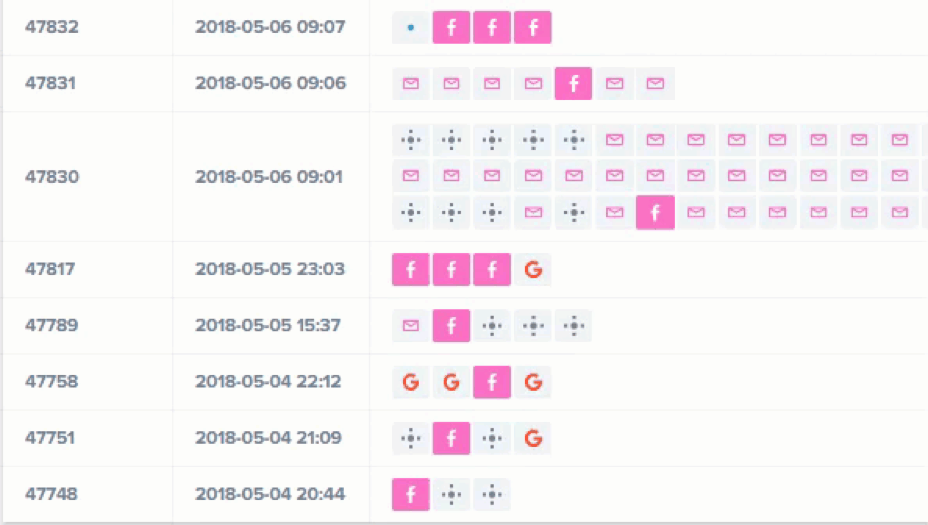Click the Facebook icon in row 47831
This screenshot has height=525, width=928.
pos(574,84)
